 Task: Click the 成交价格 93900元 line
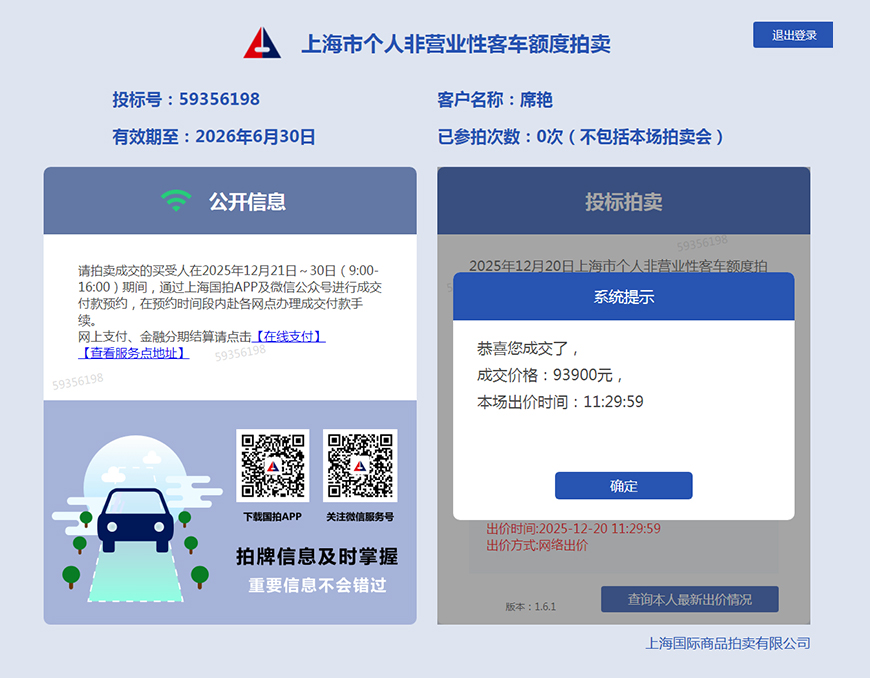click(550, 375)
